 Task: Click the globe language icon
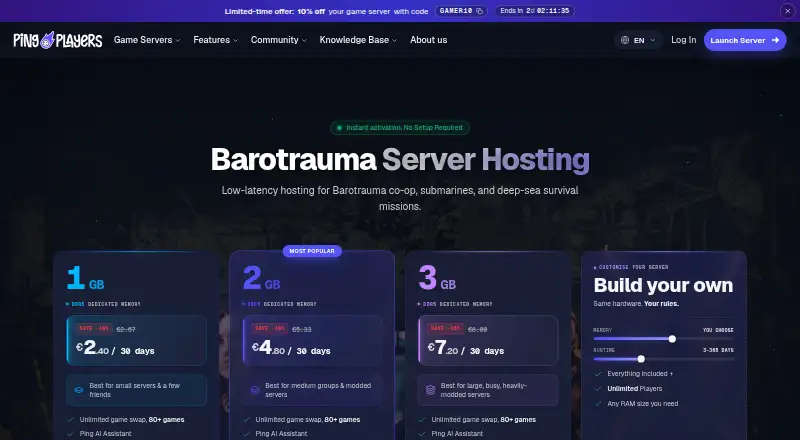pos(625,40)
